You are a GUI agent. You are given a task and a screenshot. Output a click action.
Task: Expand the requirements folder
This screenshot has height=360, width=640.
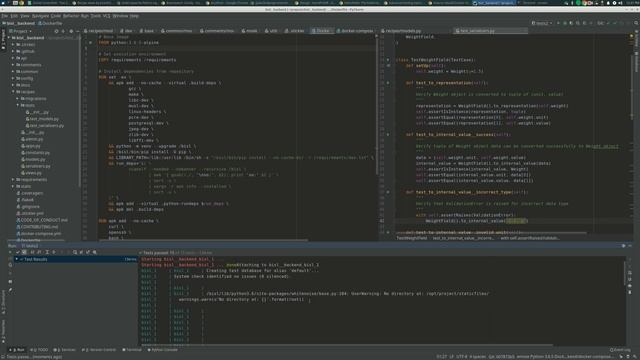13,180
